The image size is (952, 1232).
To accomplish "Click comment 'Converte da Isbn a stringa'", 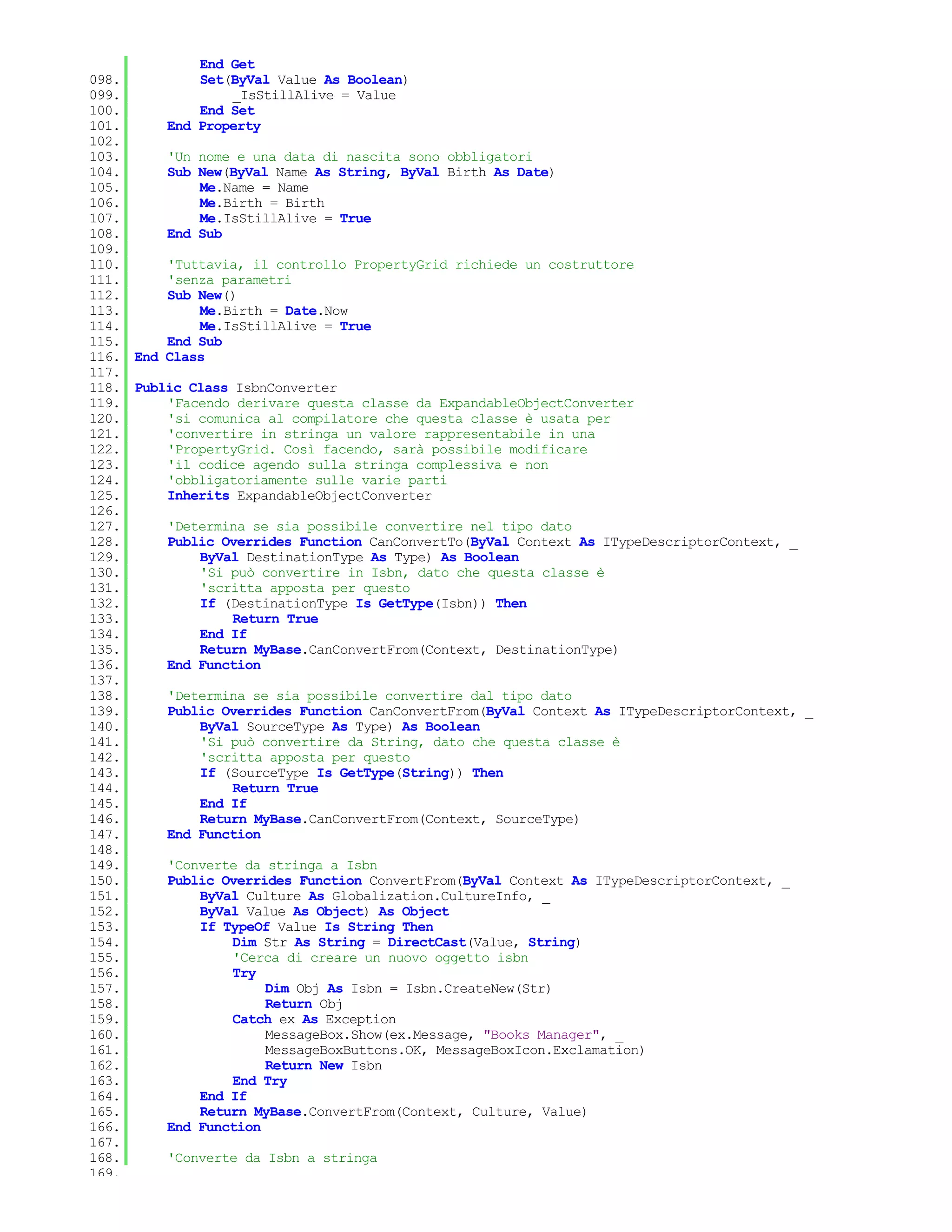I will tap(272, 1158).
